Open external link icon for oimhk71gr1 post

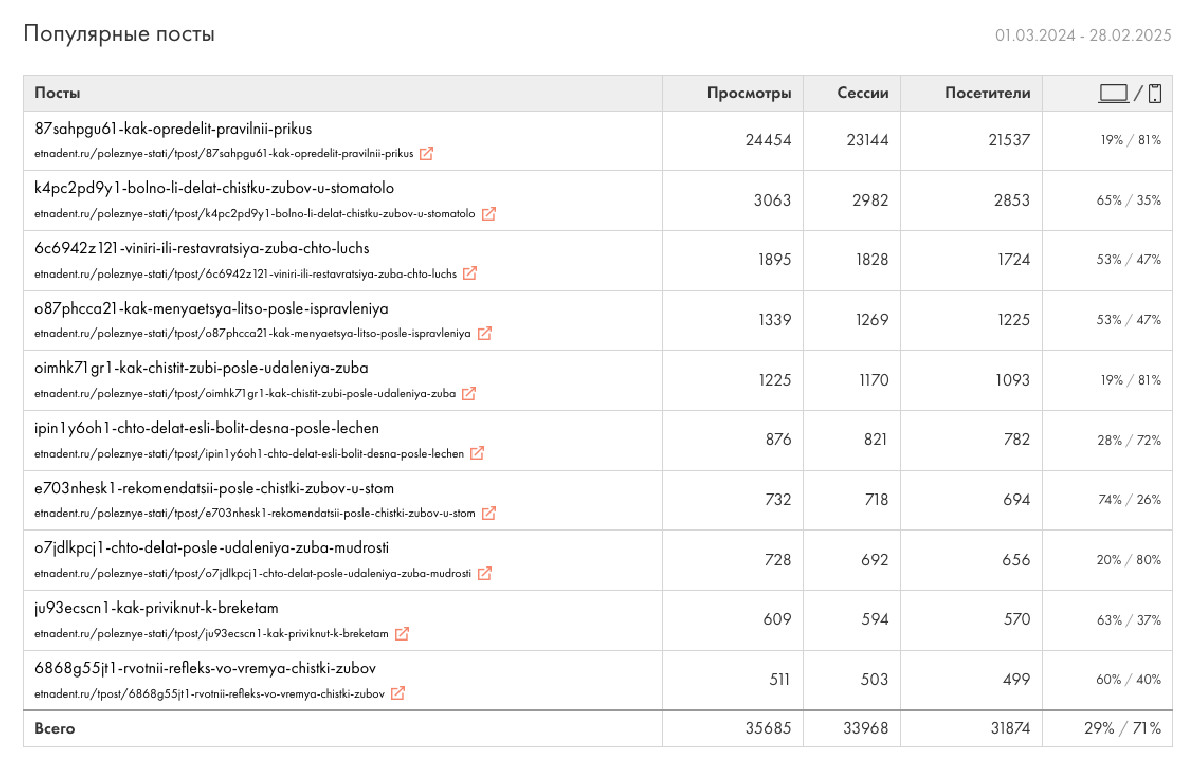pyautogui.click(x=469, y=393)
